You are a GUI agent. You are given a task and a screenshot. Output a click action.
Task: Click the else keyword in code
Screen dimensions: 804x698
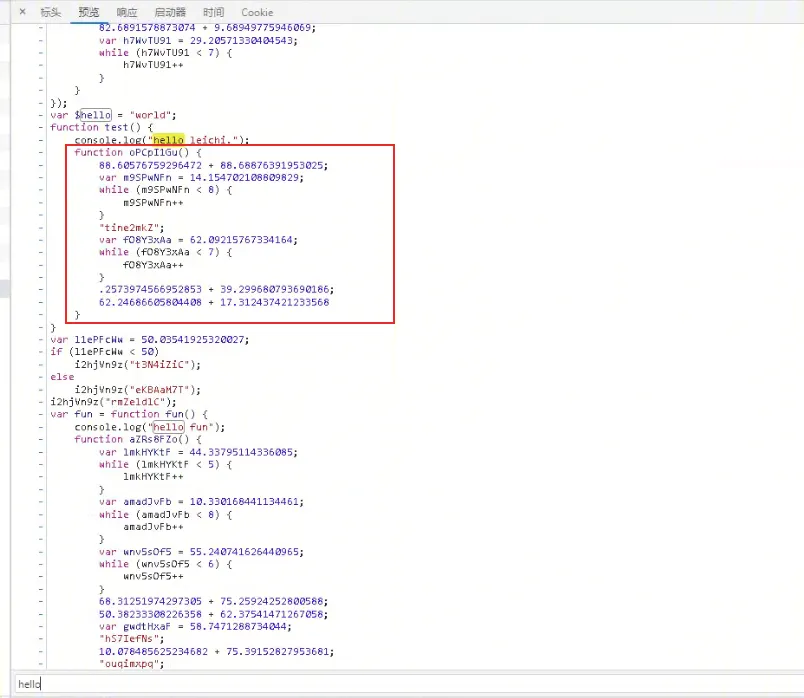pos(62,377)
